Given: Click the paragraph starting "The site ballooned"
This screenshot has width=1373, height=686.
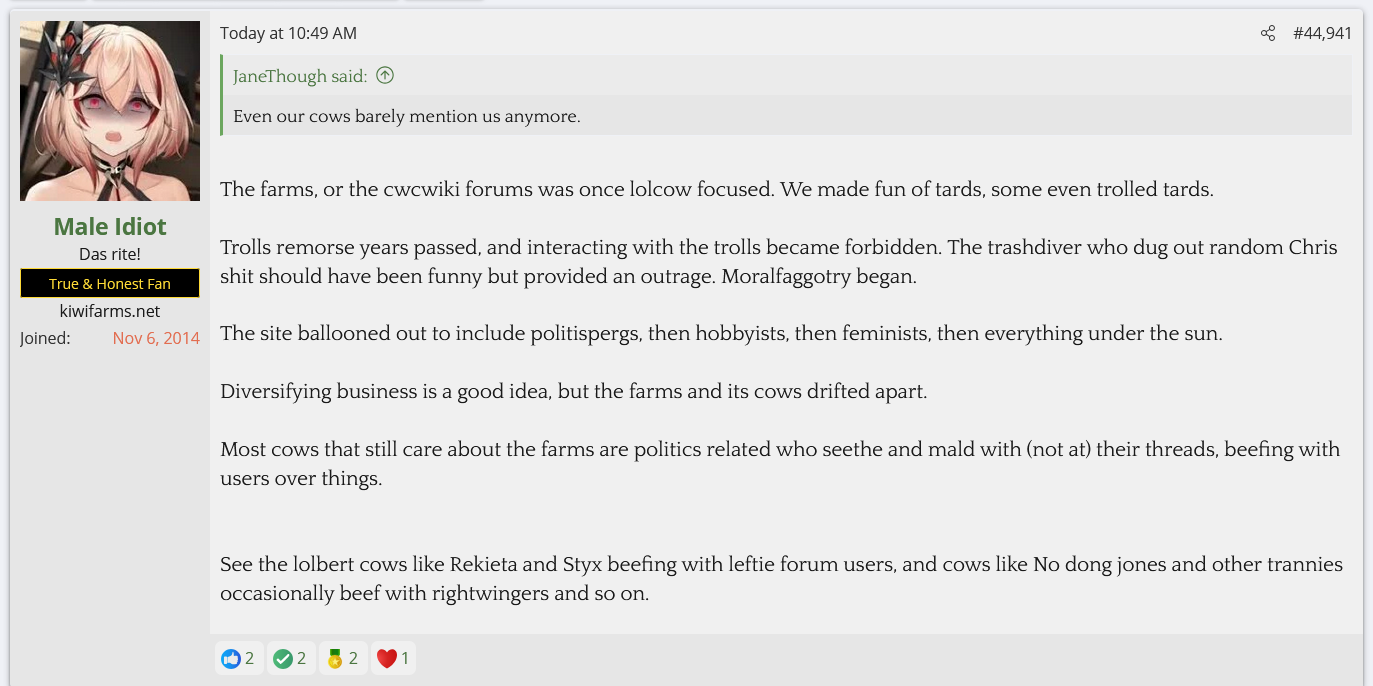Looking at the screenshot, I should click(x=720, y=334).
